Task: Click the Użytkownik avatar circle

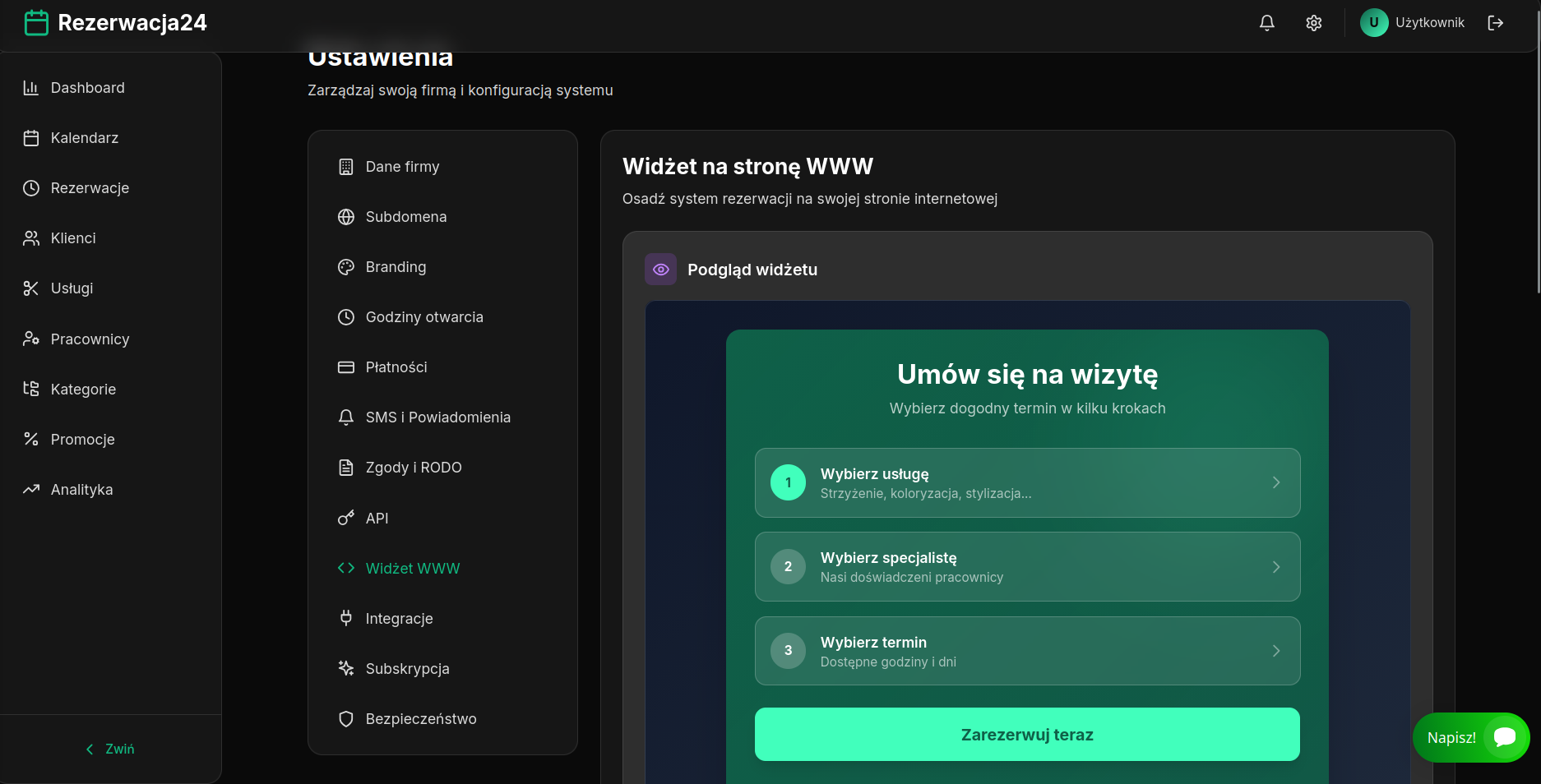Action: point(1373,22)
